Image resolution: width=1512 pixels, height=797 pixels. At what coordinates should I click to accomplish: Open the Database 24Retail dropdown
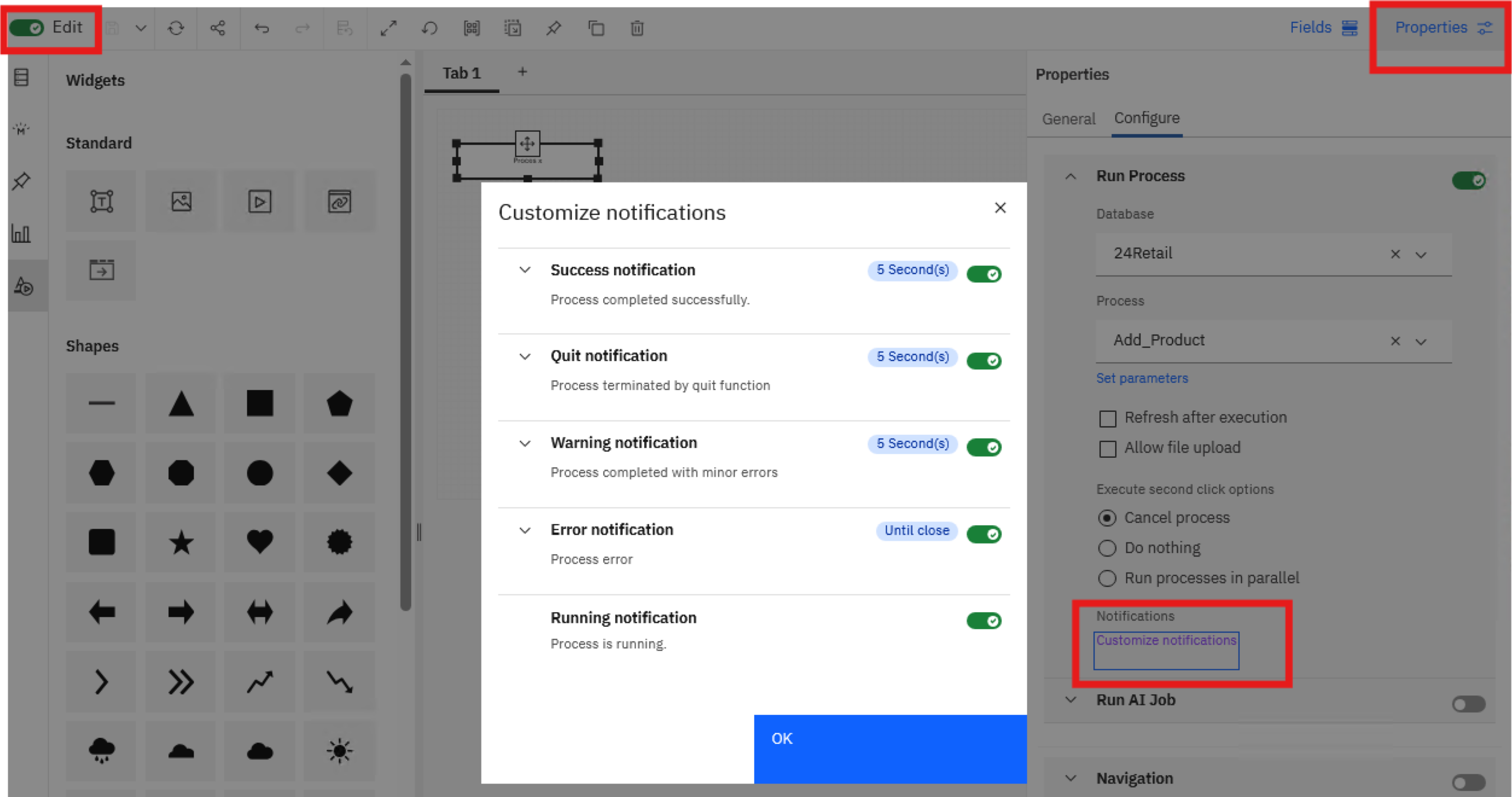[1421, 255]
